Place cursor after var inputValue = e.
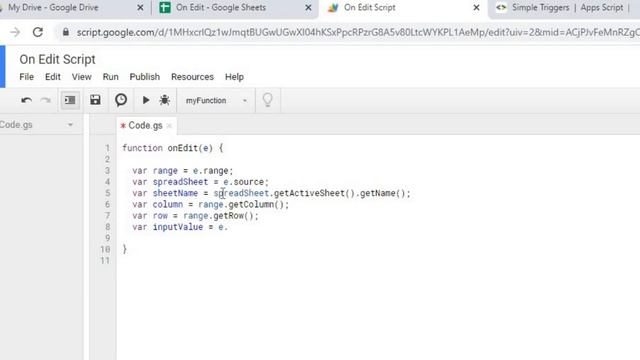 [x=229, y=227]
